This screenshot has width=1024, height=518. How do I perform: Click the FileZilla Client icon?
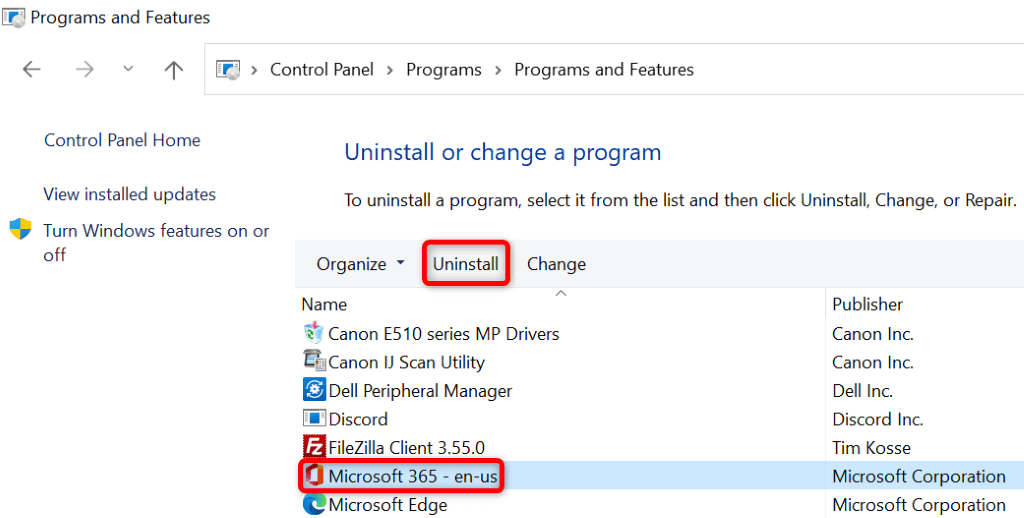pos(313,447)
